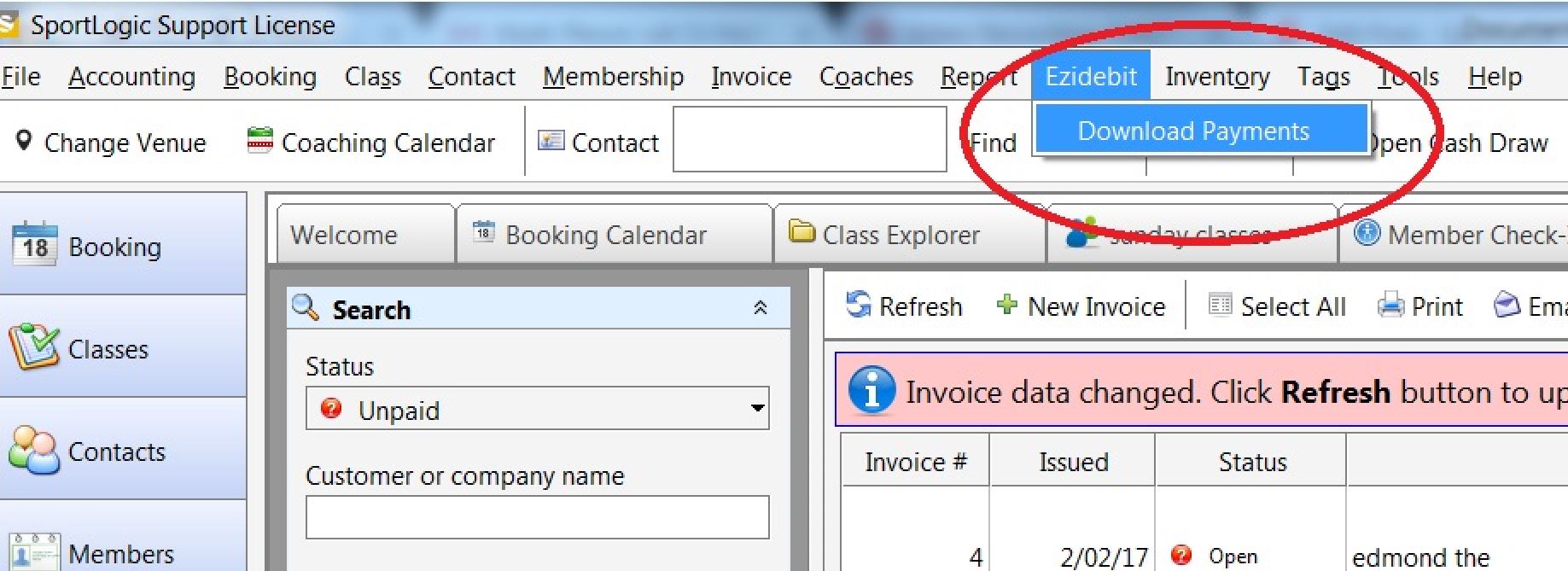This screenshot has height=571, width=1568.
Task: Open the Invoice menu
Action: click(x=751, y=77)
